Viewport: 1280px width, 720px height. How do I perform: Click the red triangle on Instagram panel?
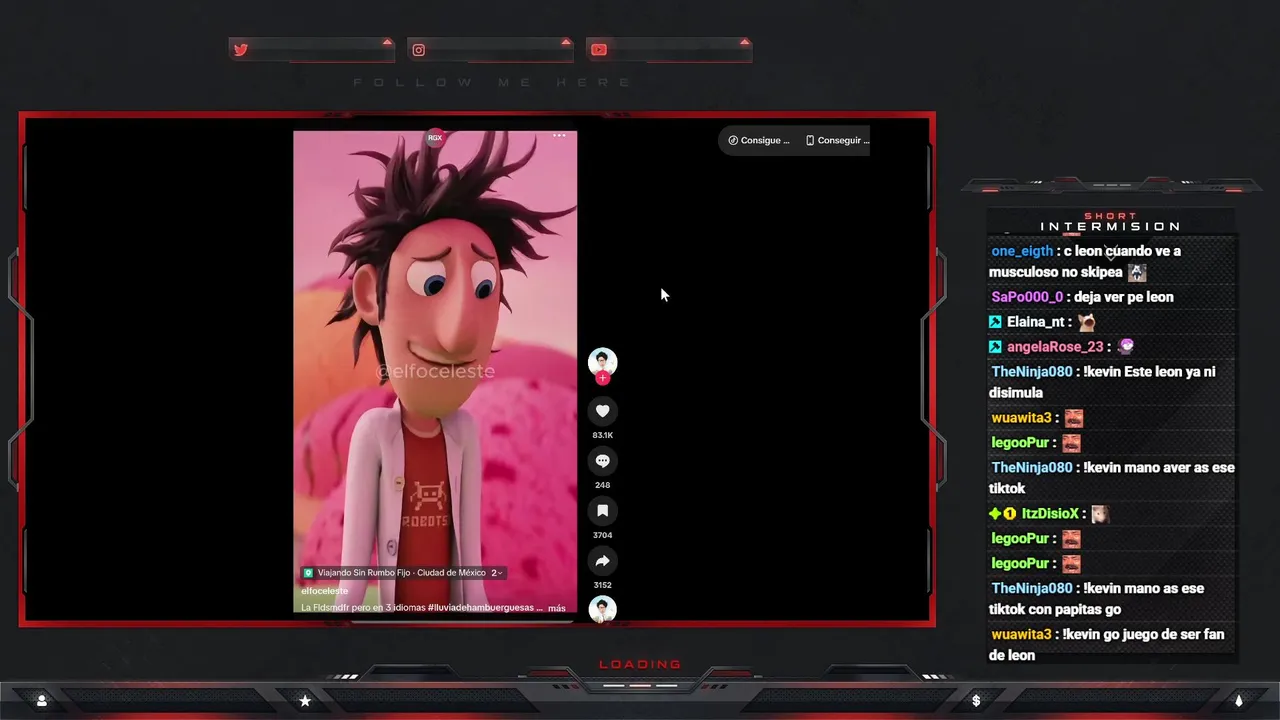coord(566,42)
